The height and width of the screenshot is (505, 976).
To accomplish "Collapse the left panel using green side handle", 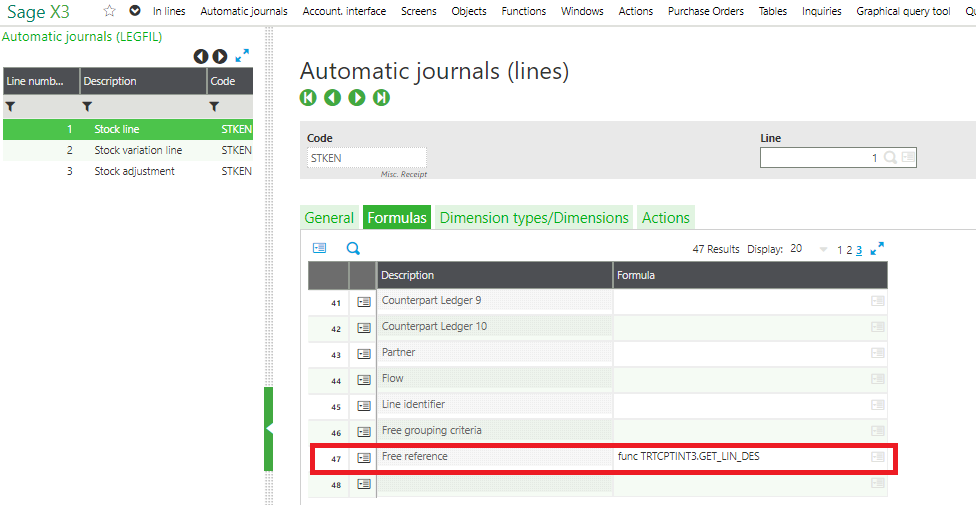I will pos(269,429).
